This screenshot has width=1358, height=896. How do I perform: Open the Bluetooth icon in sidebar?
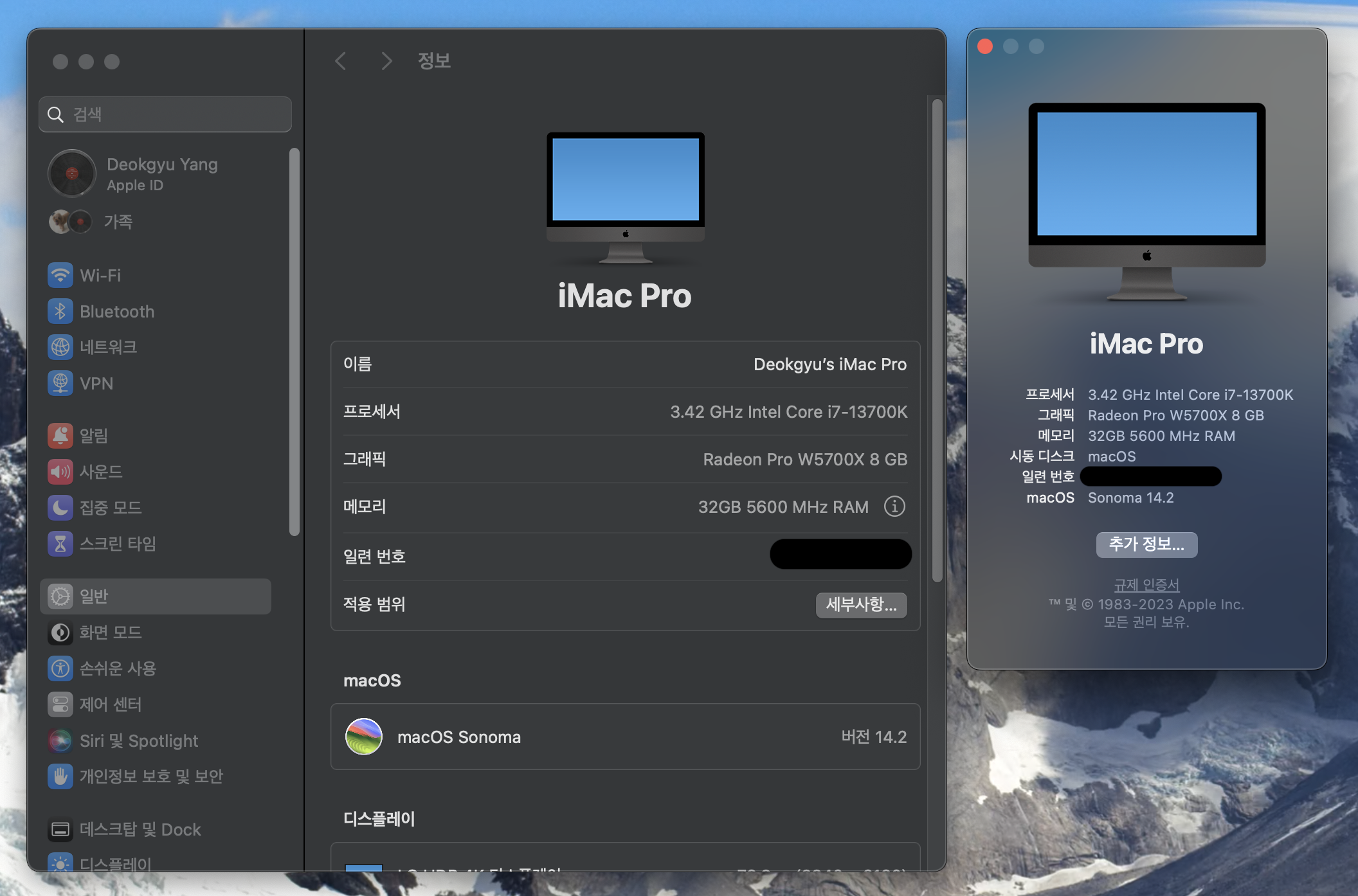(60, 311)
